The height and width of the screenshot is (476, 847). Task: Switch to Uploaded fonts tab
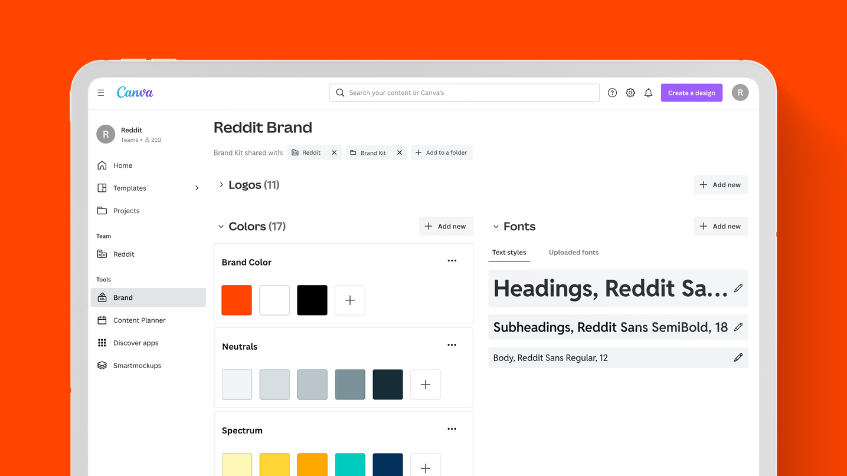(574, 252)
